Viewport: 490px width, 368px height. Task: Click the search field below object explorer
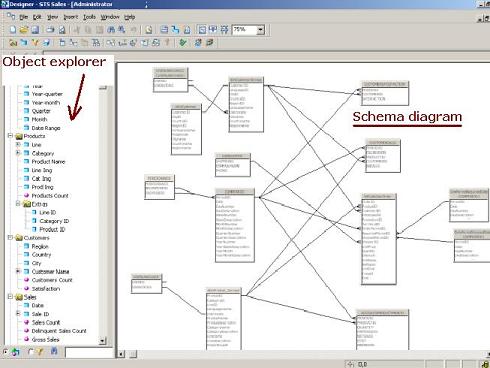(89, 352)
